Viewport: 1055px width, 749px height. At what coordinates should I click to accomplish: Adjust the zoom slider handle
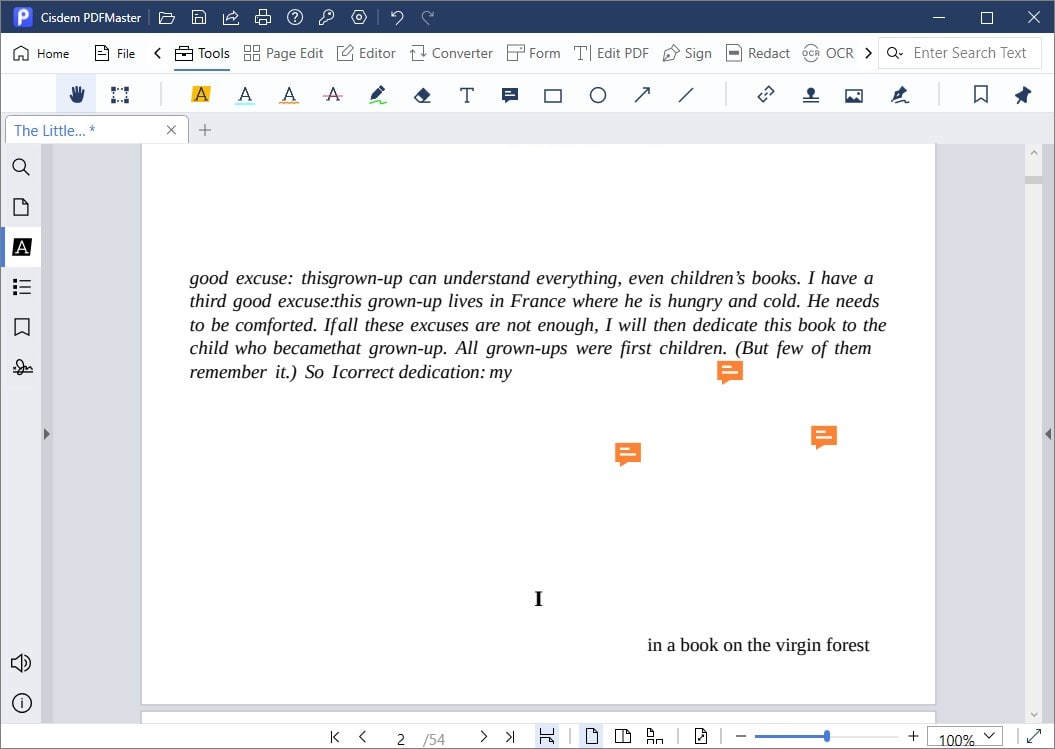point(827,737)
